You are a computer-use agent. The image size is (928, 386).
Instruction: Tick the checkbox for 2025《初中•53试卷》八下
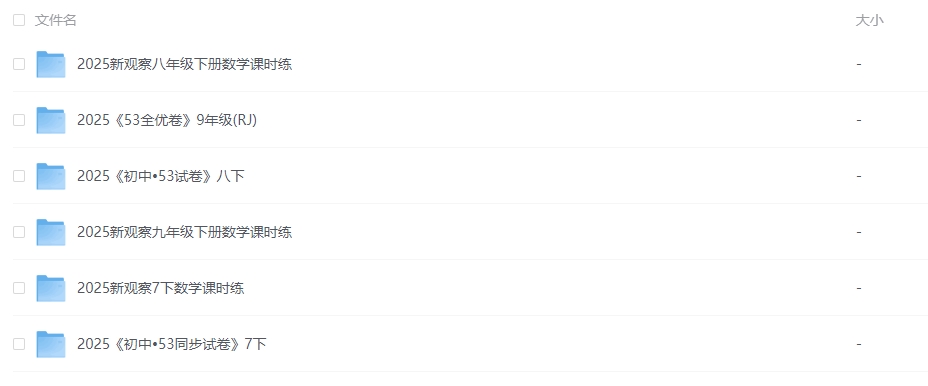pos(19,176)
